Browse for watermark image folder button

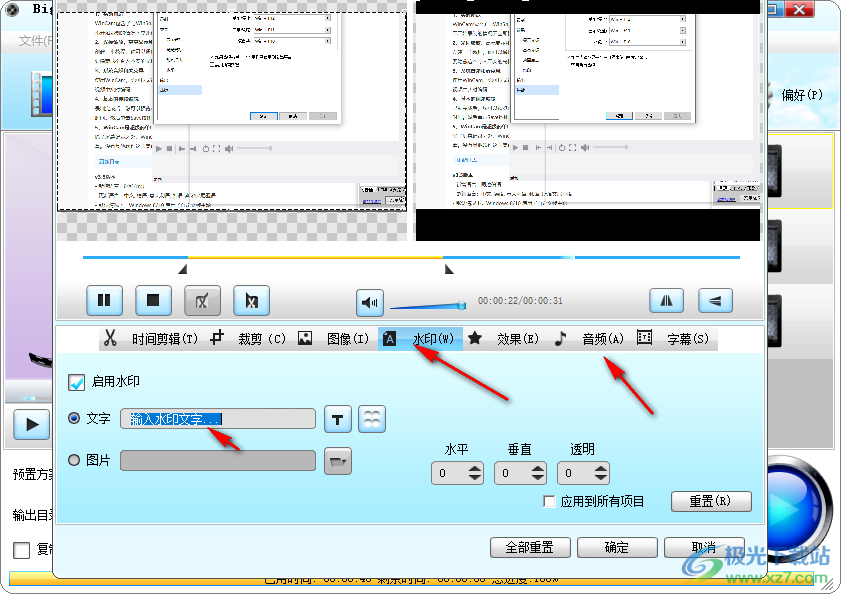tap(338, 461)
